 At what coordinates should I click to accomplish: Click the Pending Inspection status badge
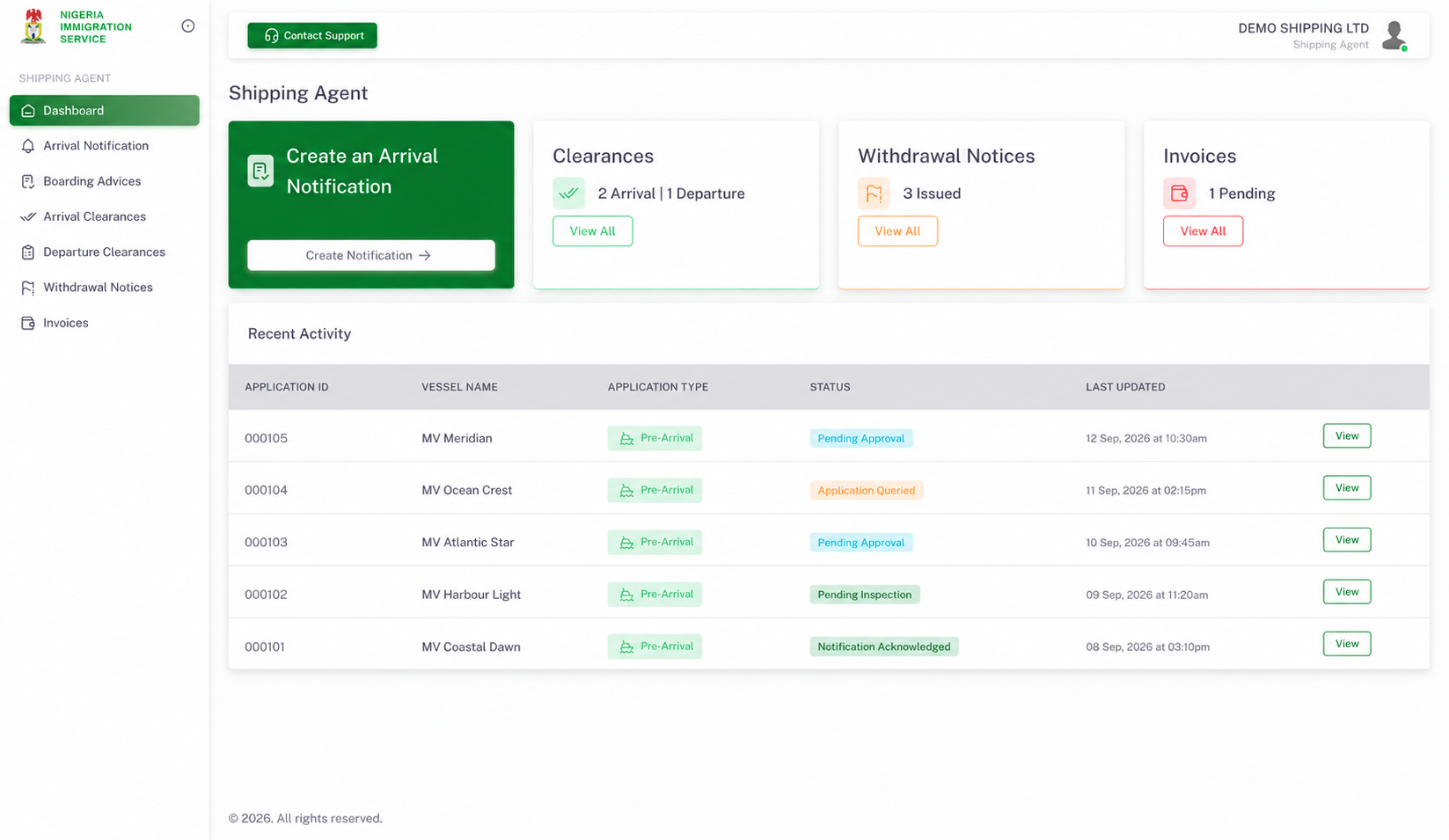click(x=865, y=595)
